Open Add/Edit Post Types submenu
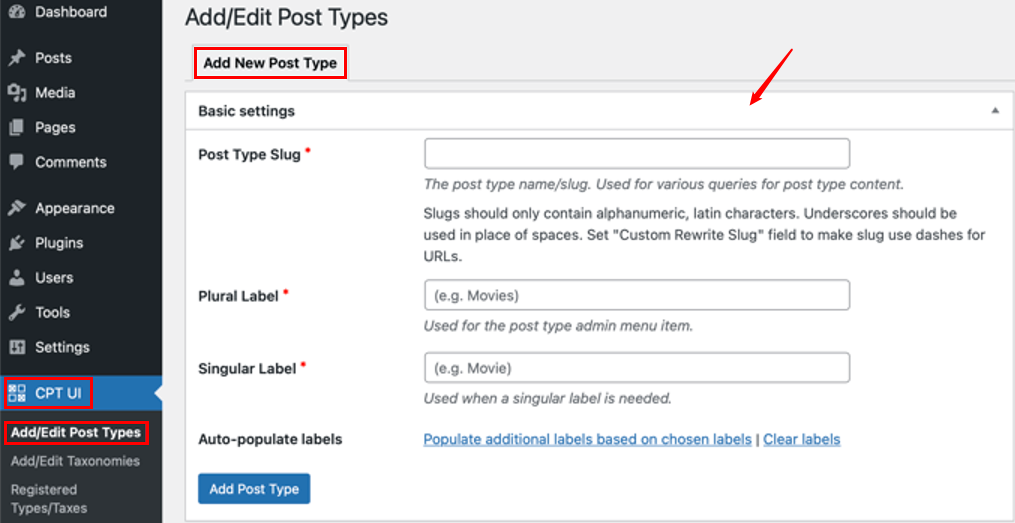1015x523 pixels. [x=76, y=432]
